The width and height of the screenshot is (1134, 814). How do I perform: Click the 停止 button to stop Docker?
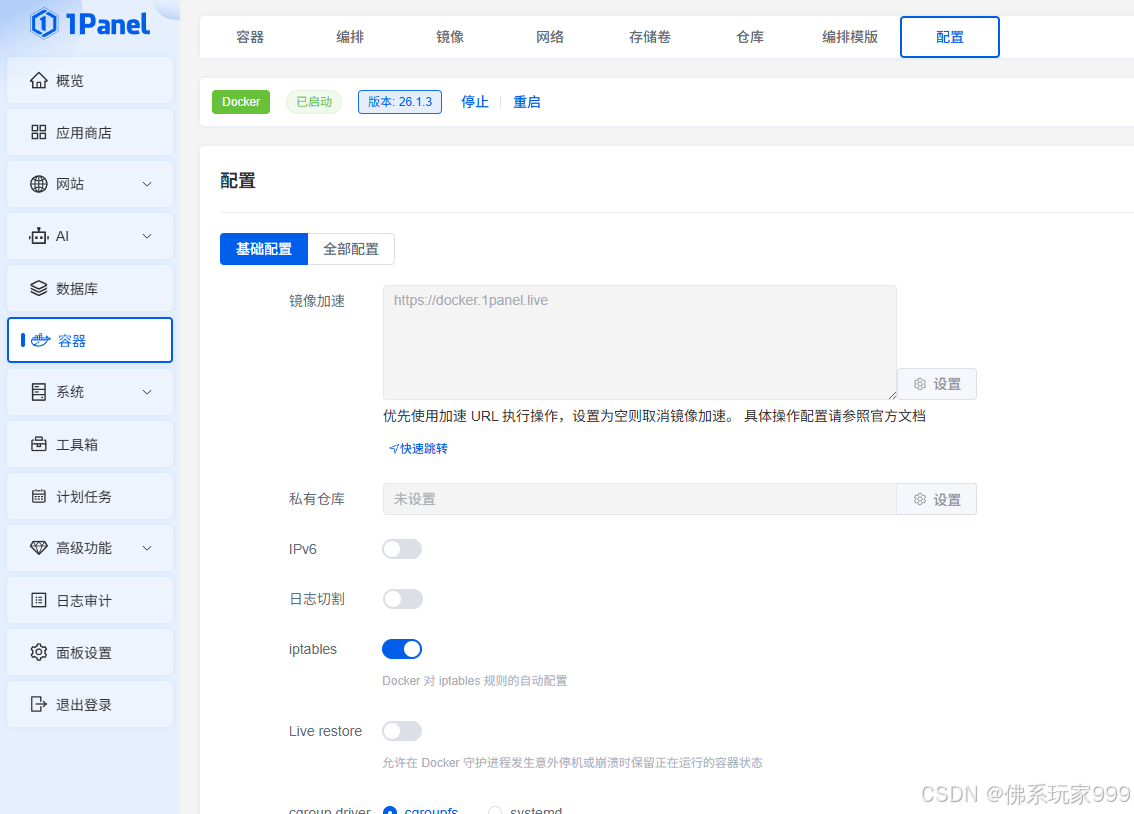[x=474, y=101]
